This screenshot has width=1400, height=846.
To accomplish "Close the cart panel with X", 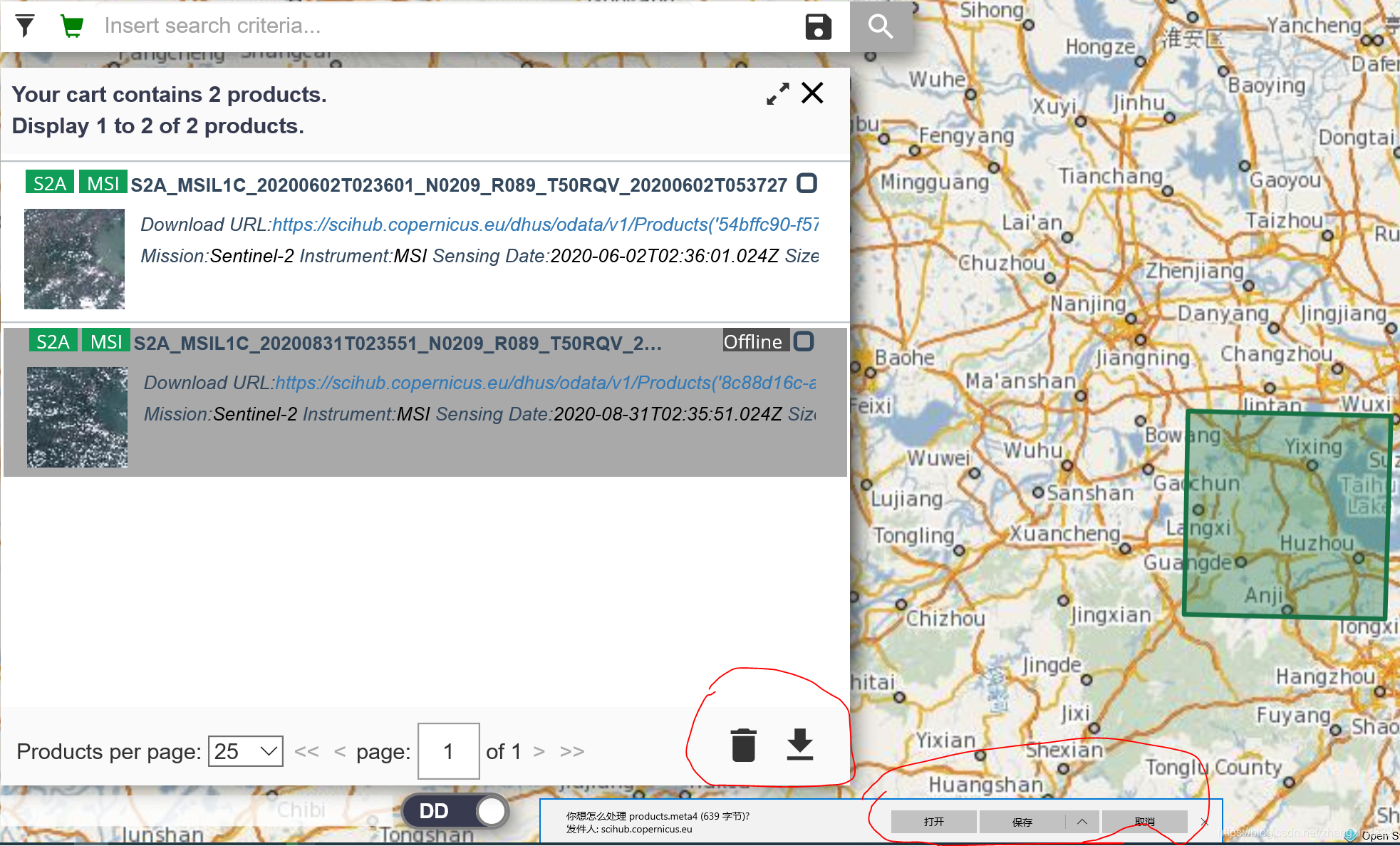I will (812, 93).
